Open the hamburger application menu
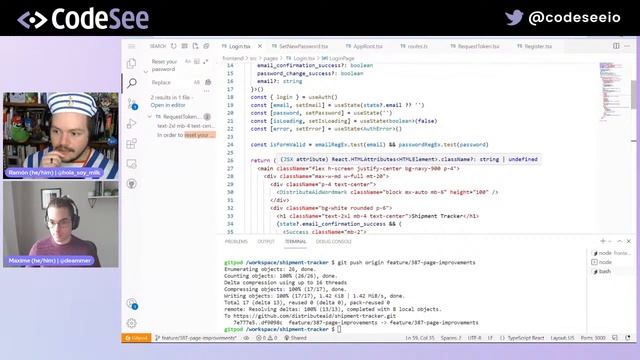Screen dimensions: 640x360 (131, 46)
